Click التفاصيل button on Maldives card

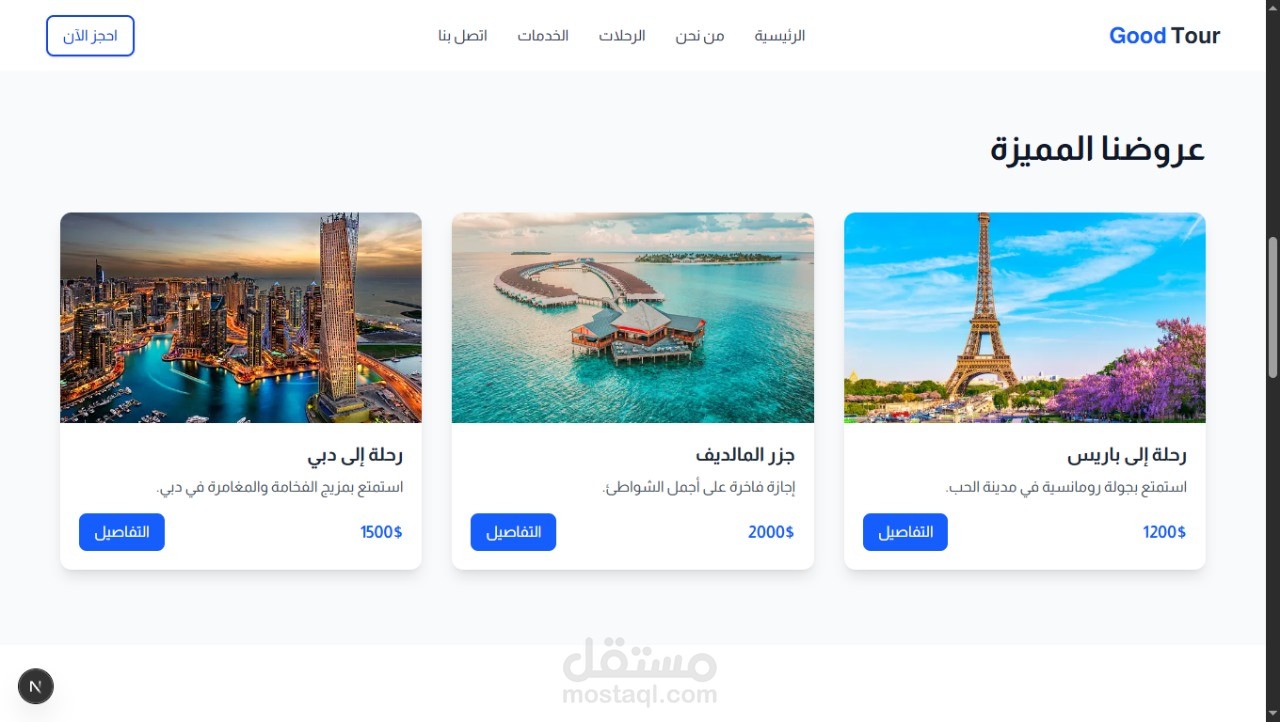513,532
